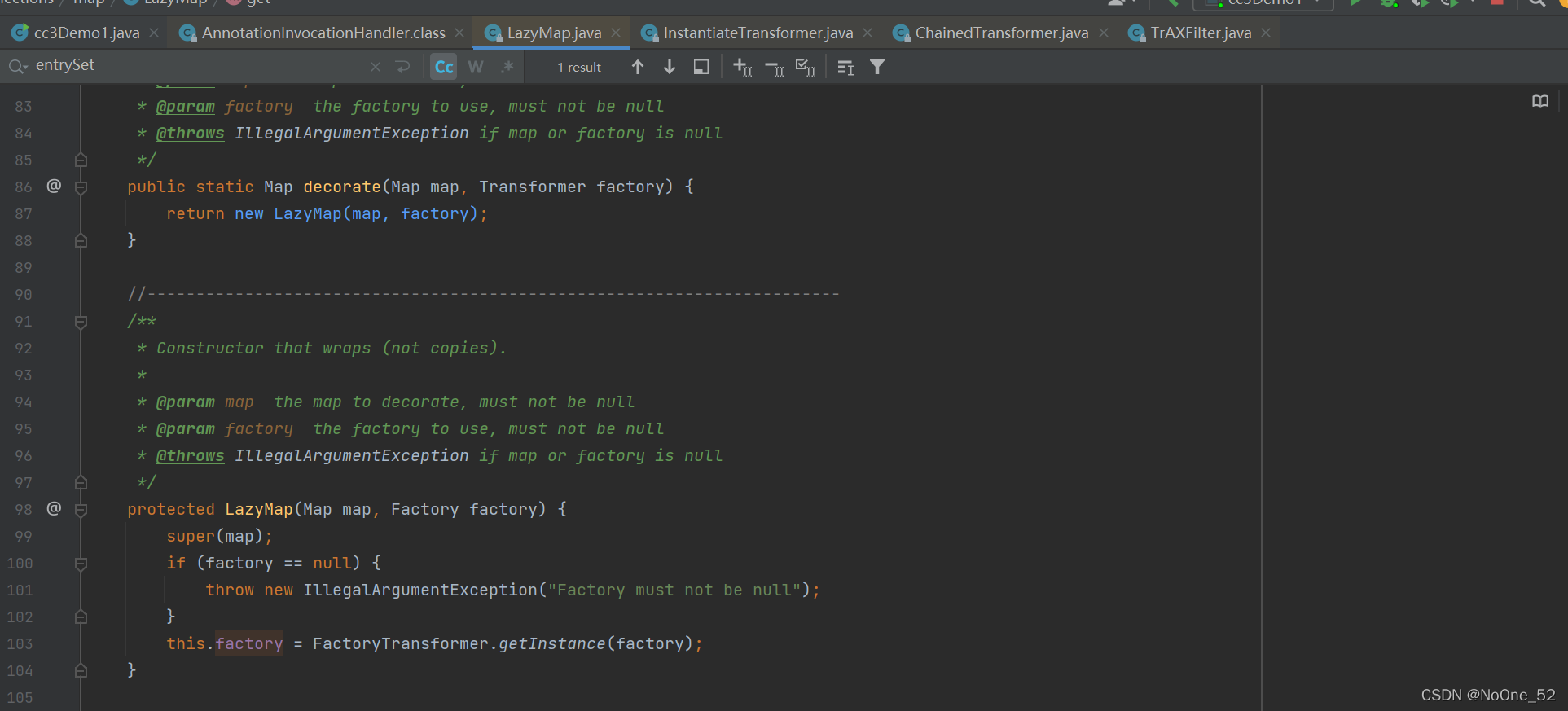This screenshot has width=1568, height=711.
Task: Toggle Match Case (Cc) search option
Action: tap(444, 67)
